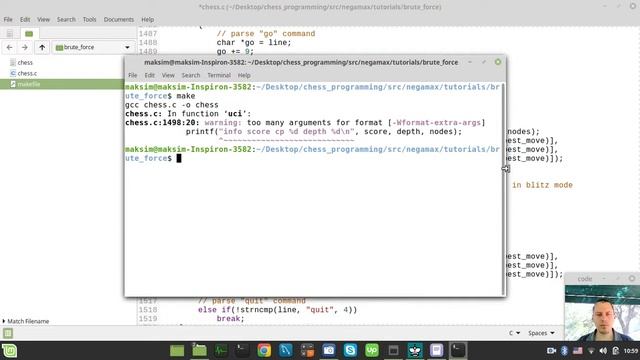Screen dimensions: 640x360
Task: Open the Bluetooth tray icon
Action: 564,351
